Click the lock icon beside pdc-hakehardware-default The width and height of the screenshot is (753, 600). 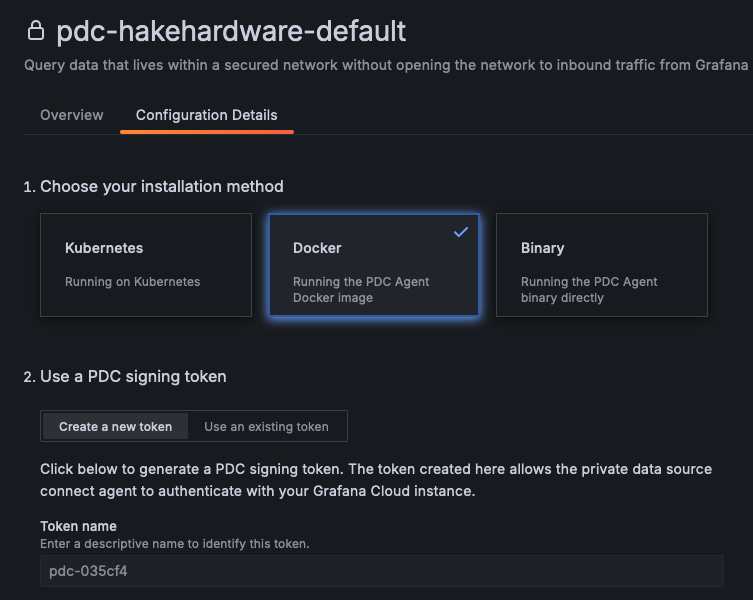point(36,31)
